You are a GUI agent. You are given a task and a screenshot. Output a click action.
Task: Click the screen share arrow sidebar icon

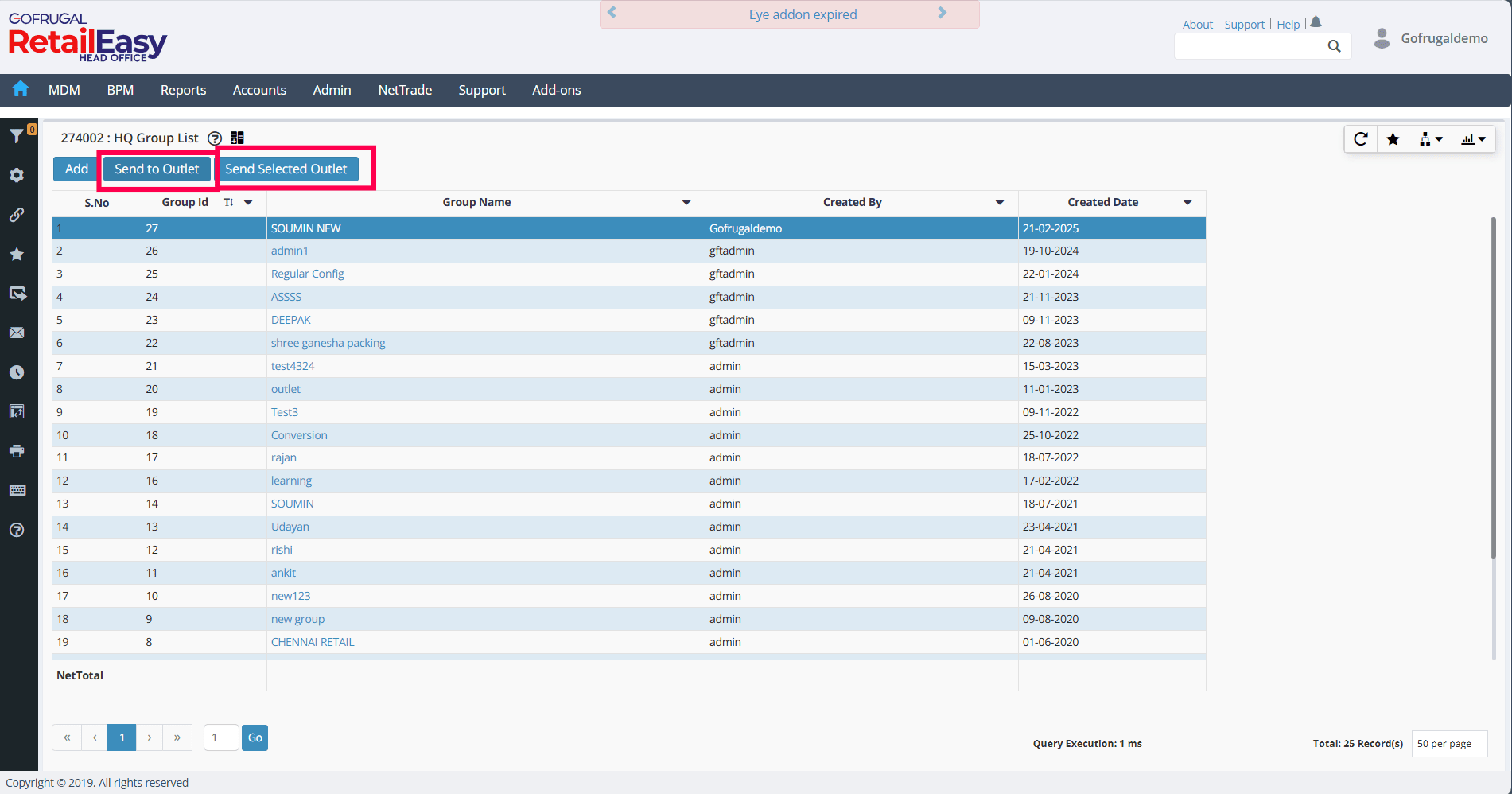pos(17,294)
